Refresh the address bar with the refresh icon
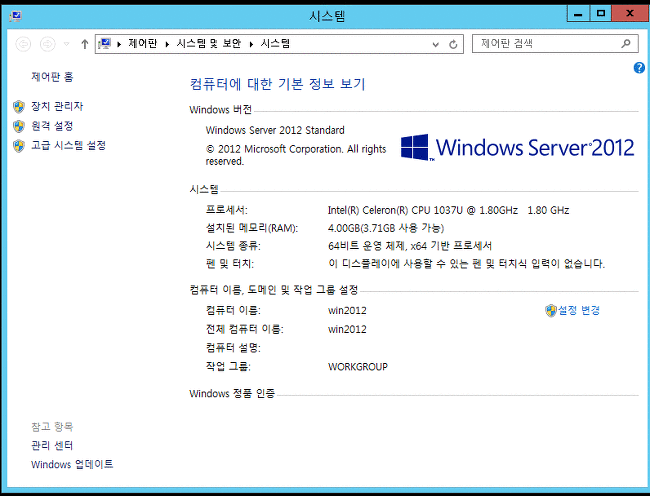The width and height of the screenshot is (650, 496). click(x=453, y=44)
